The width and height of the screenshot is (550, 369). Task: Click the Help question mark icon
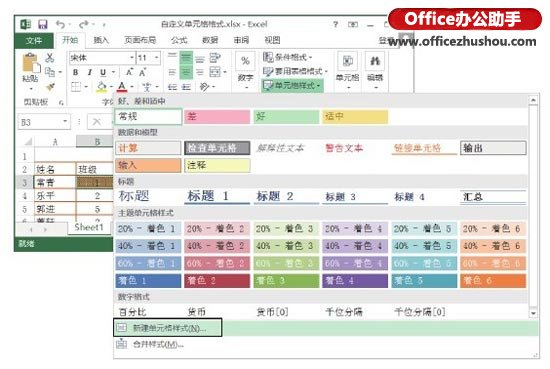(336, 25)
